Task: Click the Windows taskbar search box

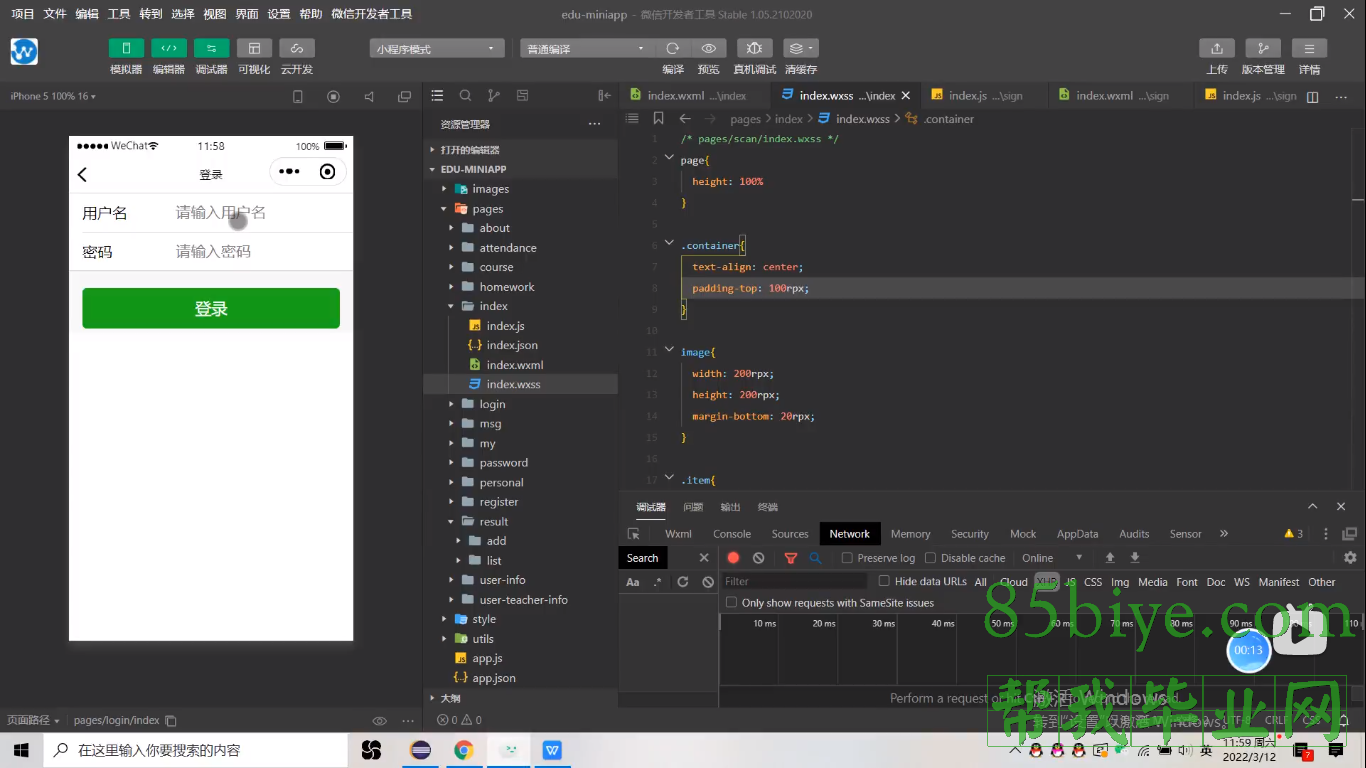Action: pos(195,750)
